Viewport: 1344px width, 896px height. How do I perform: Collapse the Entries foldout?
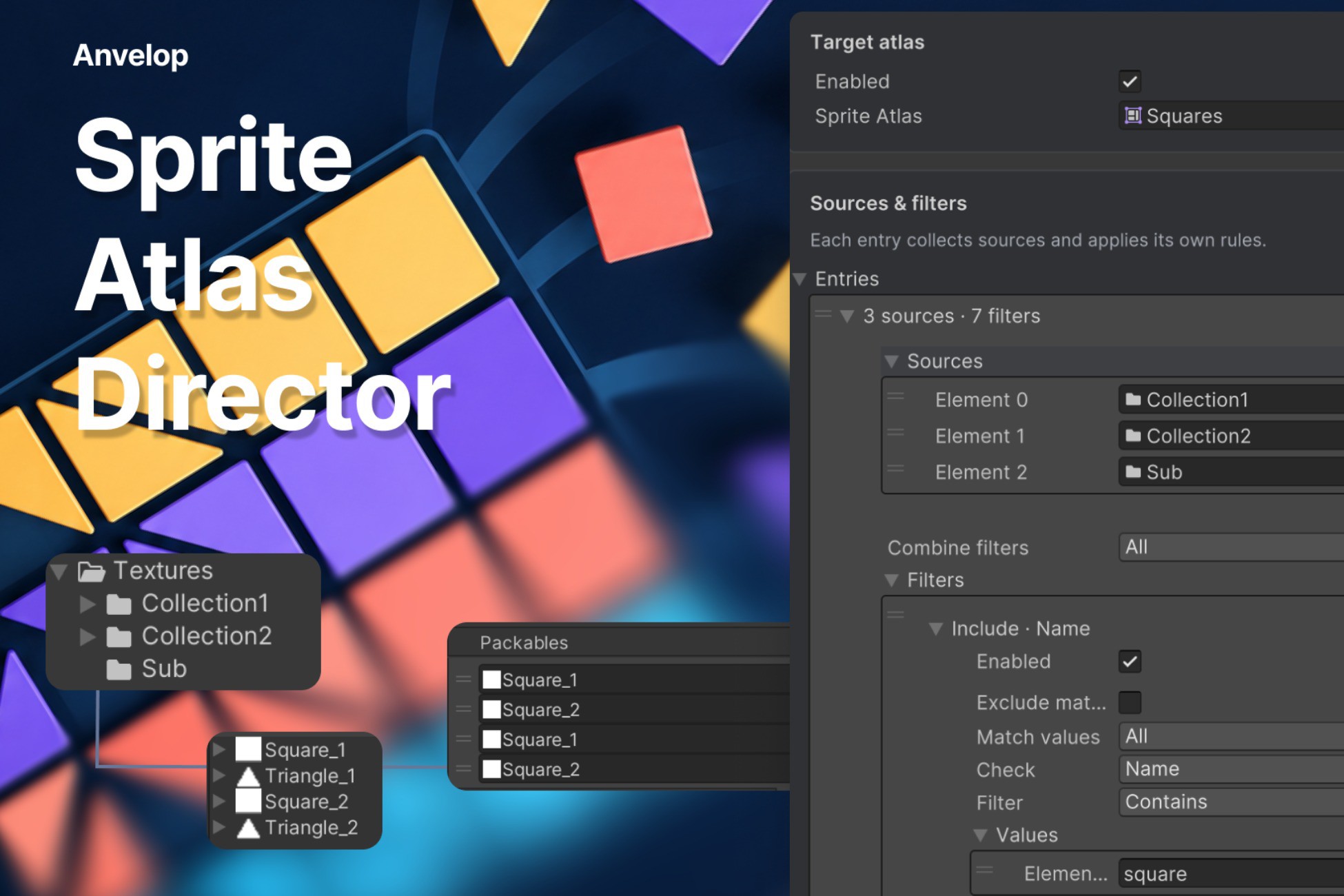800,279
